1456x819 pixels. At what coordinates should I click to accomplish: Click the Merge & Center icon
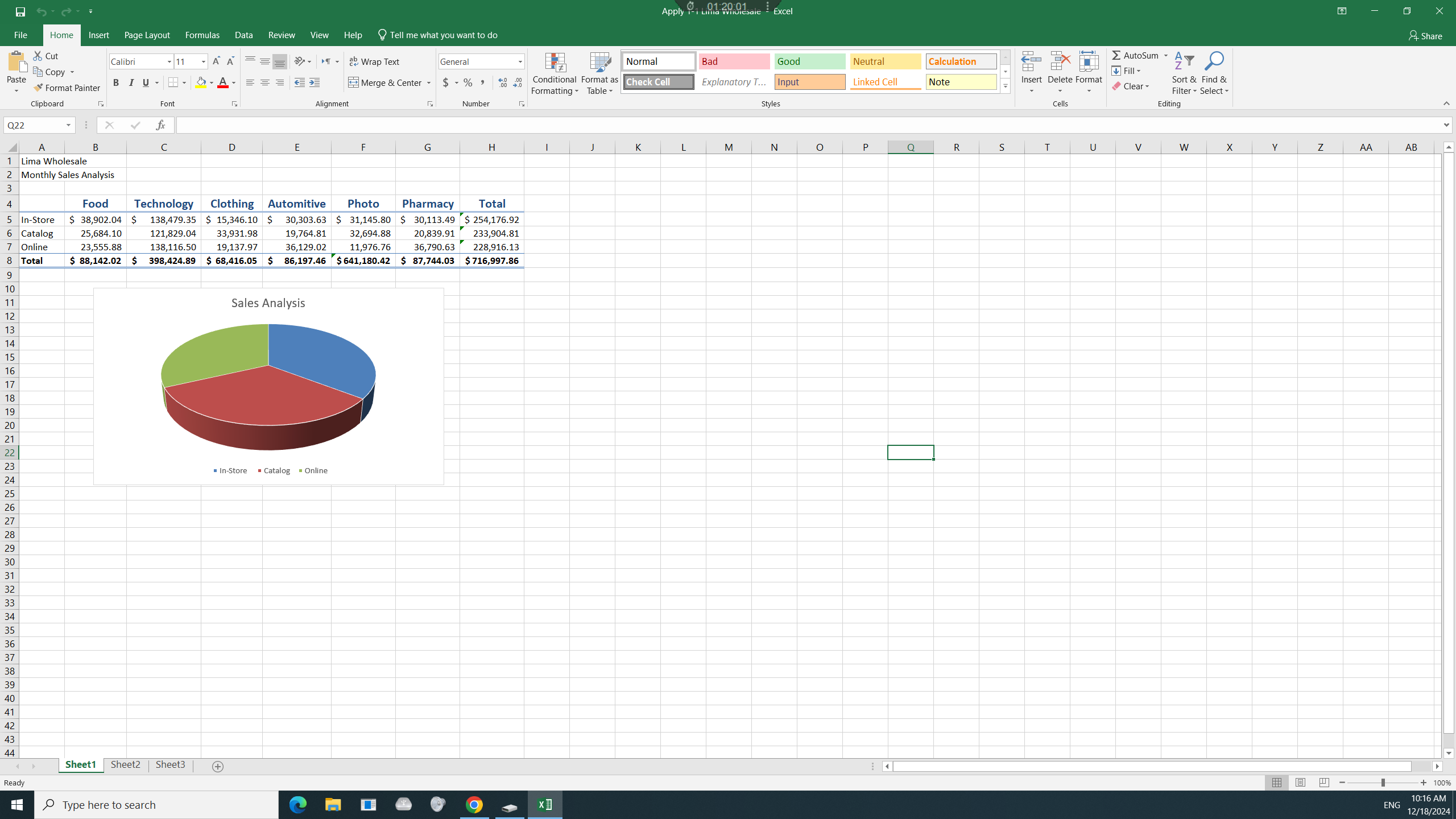[354, 83]
